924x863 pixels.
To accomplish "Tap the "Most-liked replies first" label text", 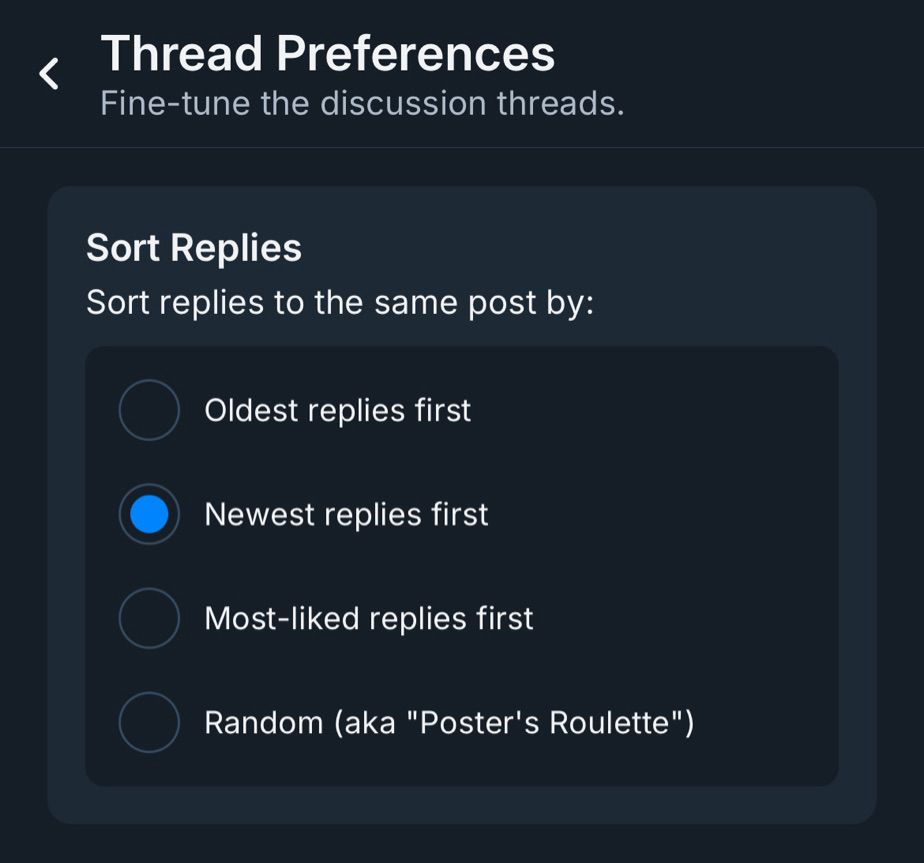I will tap(368, 618).
